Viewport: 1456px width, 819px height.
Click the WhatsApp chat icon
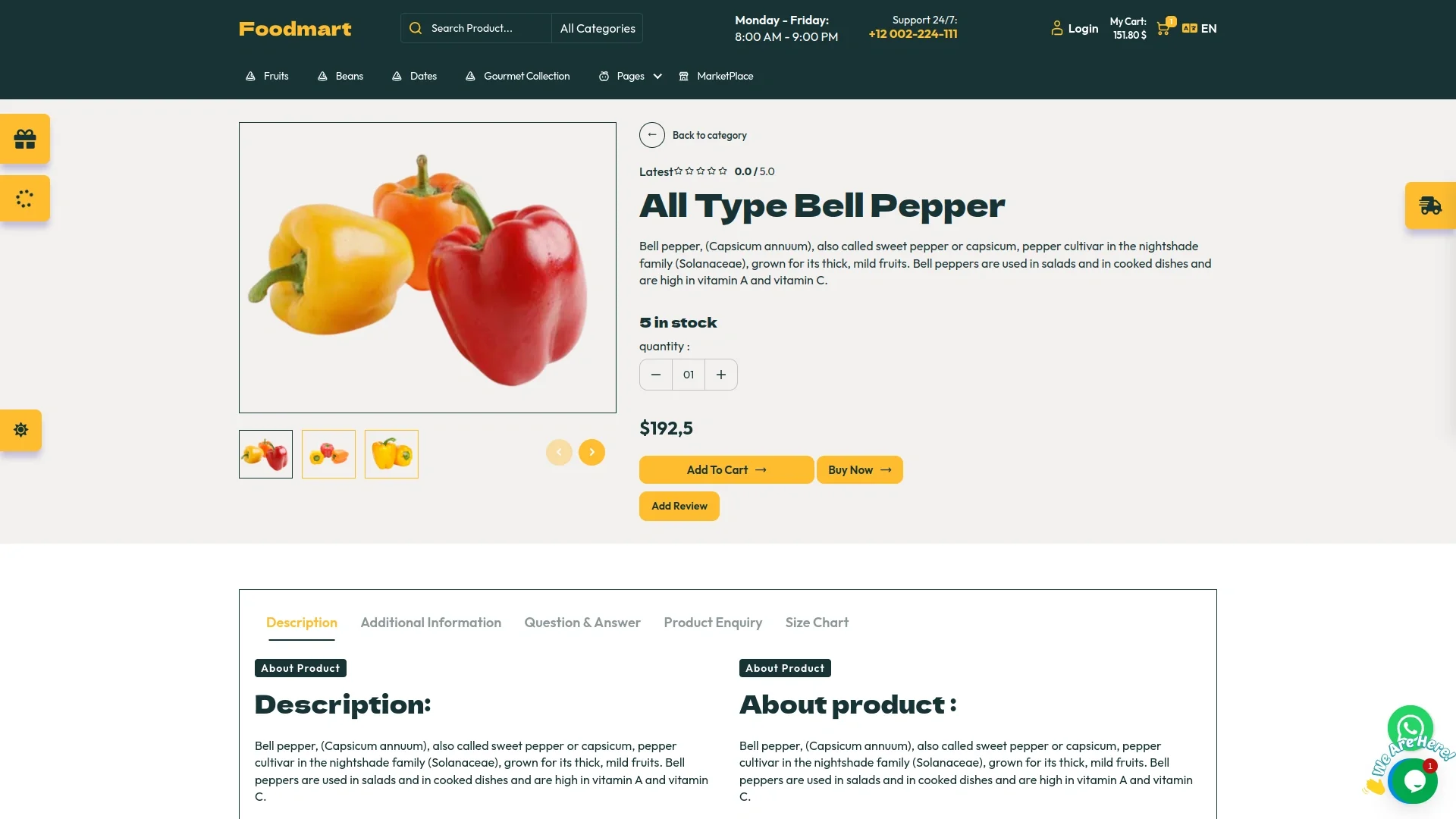pos(1410,728)
